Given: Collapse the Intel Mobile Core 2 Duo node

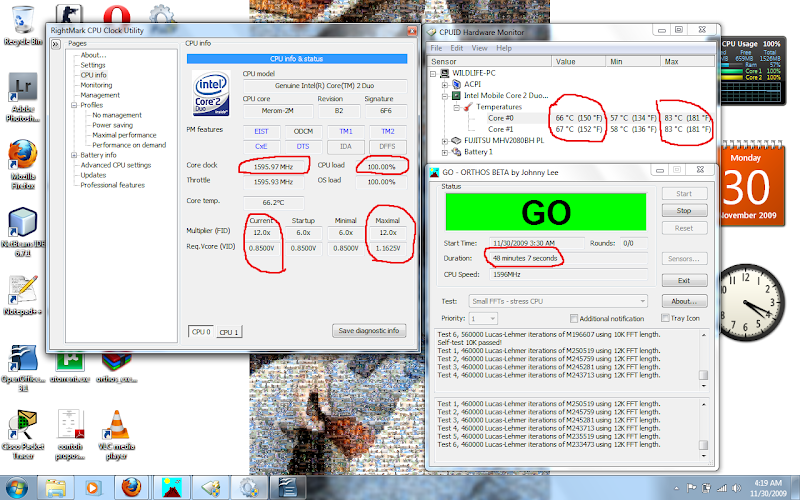Looking at the screenshot, I should pyautogui.click(x=444, y=96).
